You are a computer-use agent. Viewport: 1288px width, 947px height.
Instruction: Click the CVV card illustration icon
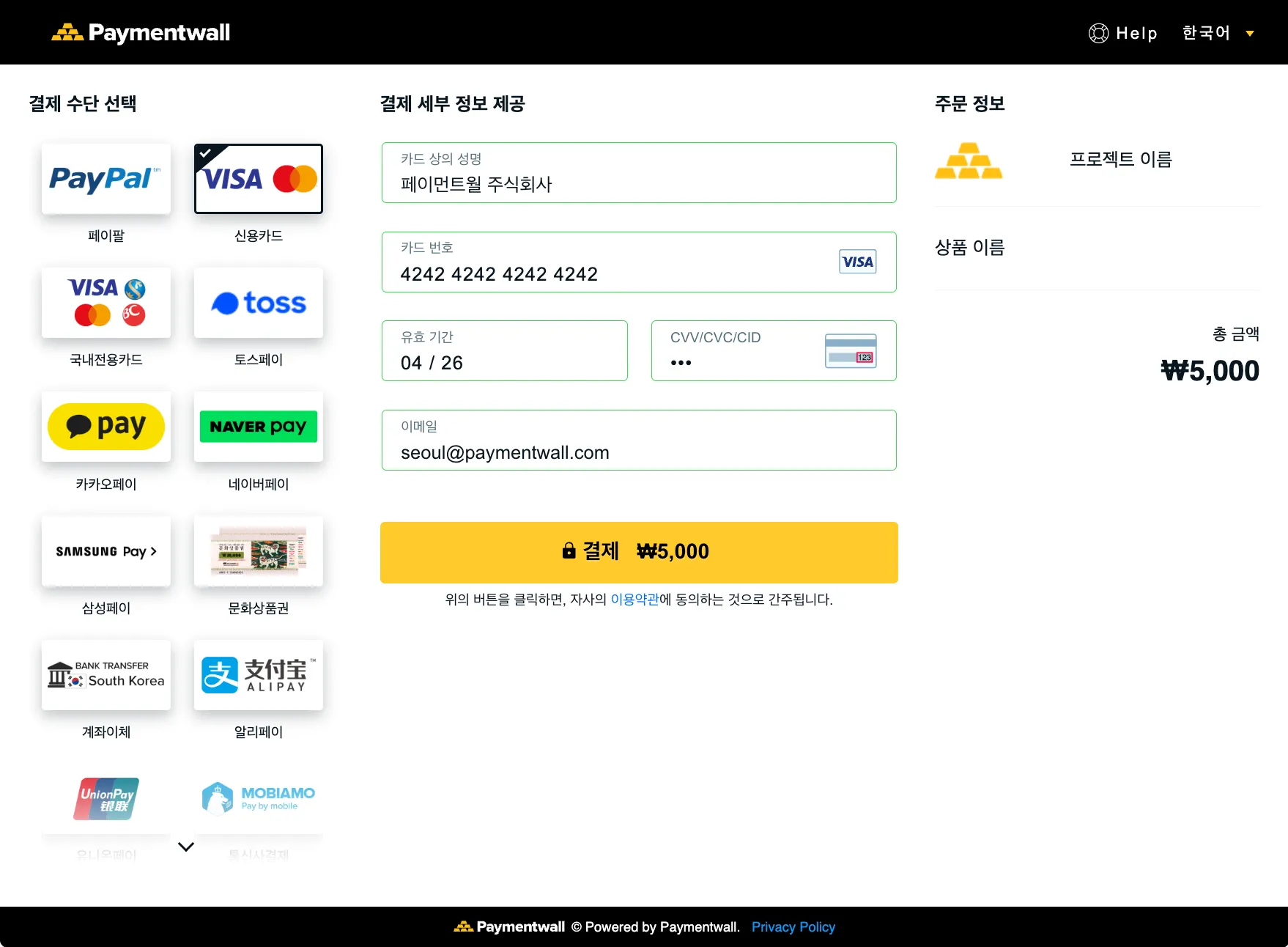[851, 350]
